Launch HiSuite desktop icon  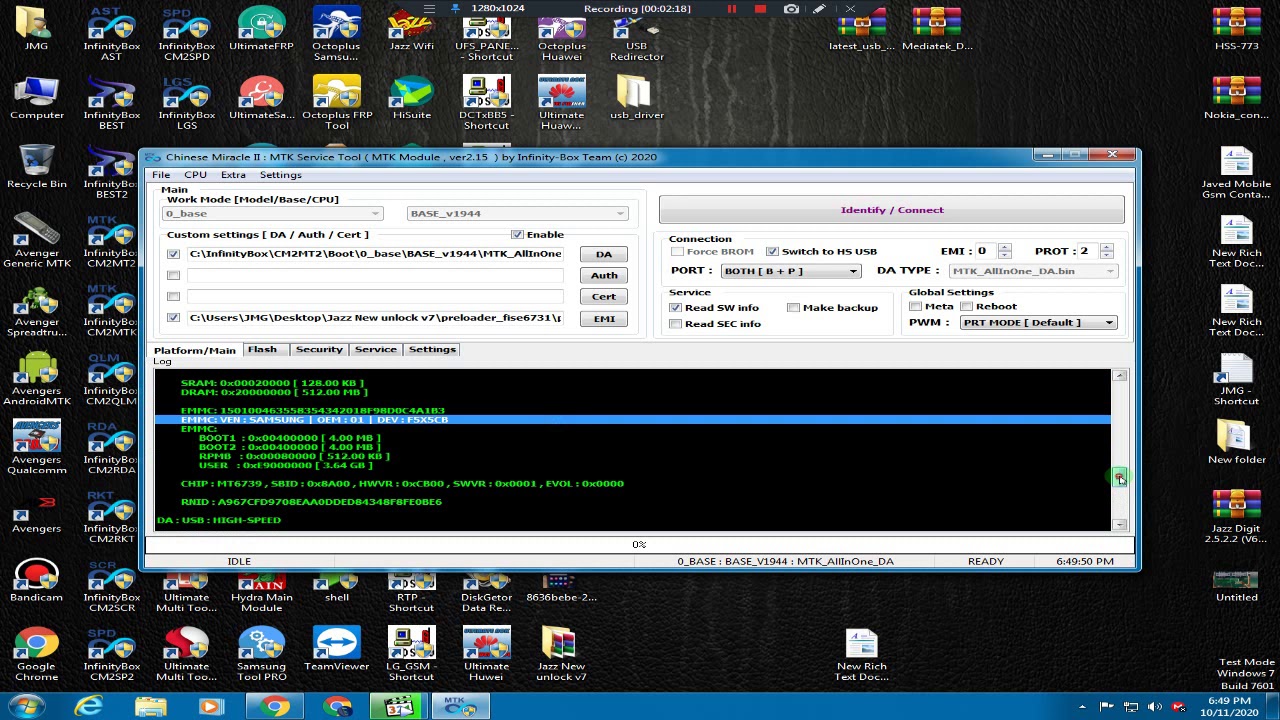tap(411, 98)
